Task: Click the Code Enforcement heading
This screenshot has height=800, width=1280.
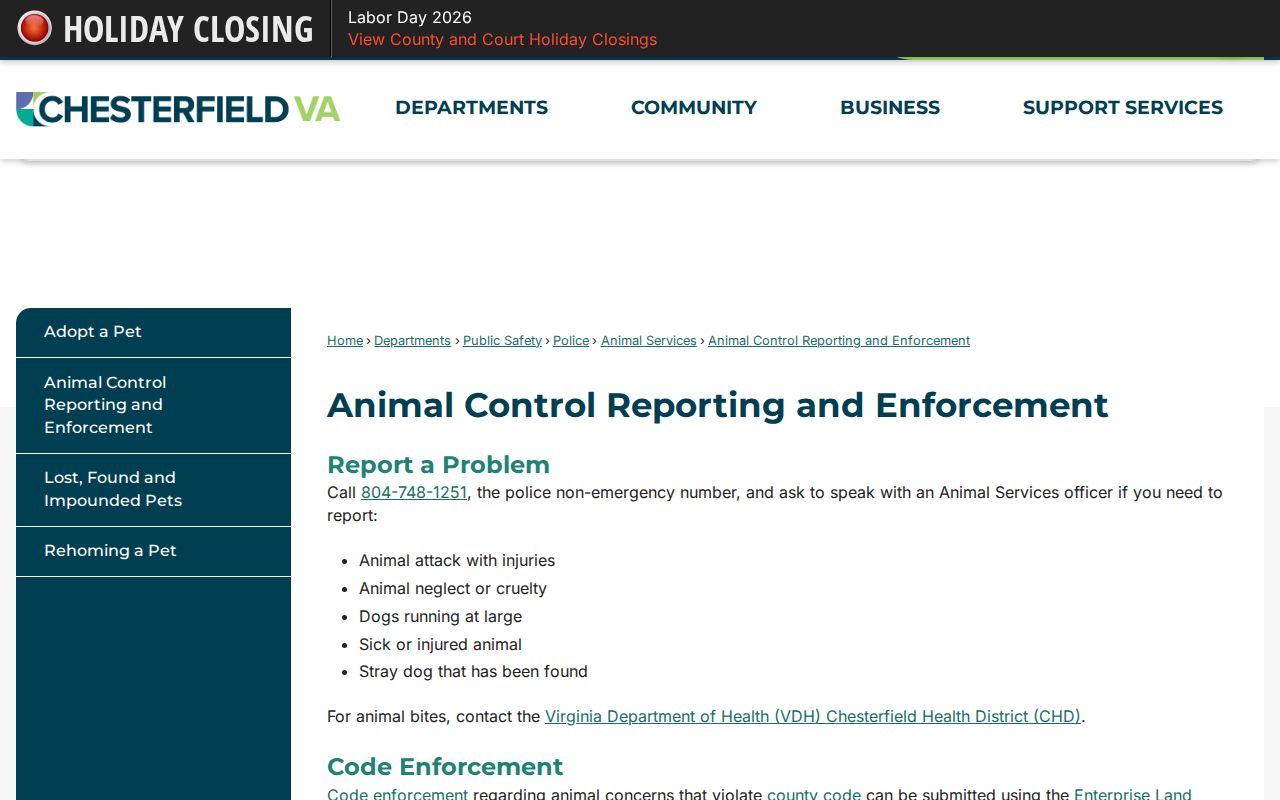Action: tap(445, 767)
